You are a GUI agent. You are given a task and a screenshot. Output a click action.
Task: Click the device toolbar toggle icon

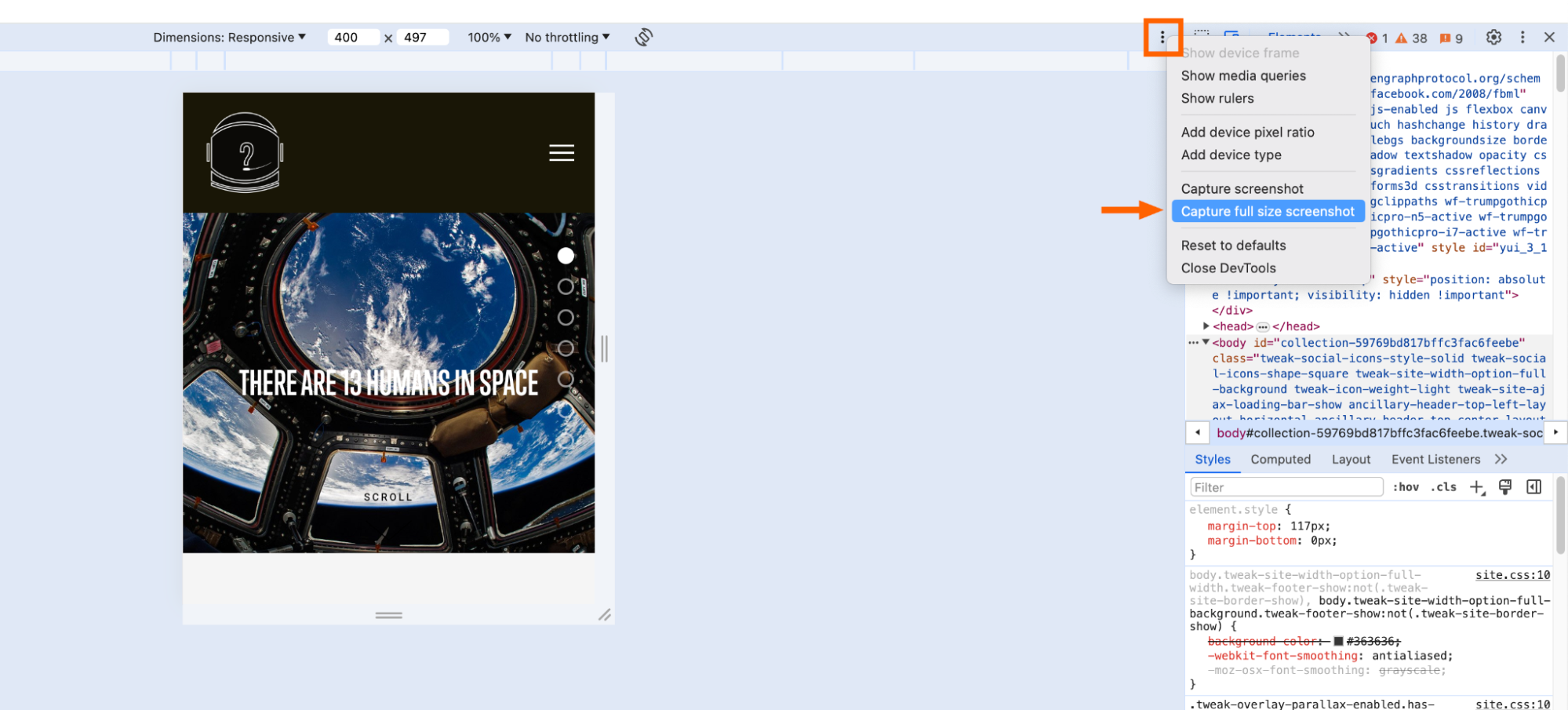[1230, 37]
